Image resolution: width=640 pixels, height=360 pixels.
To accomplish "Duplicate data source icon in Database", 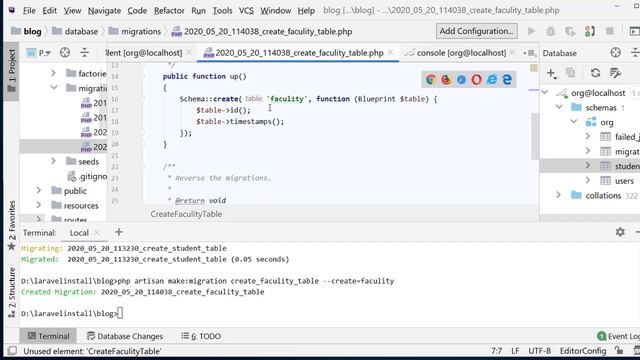I will [x=571, y=73].
